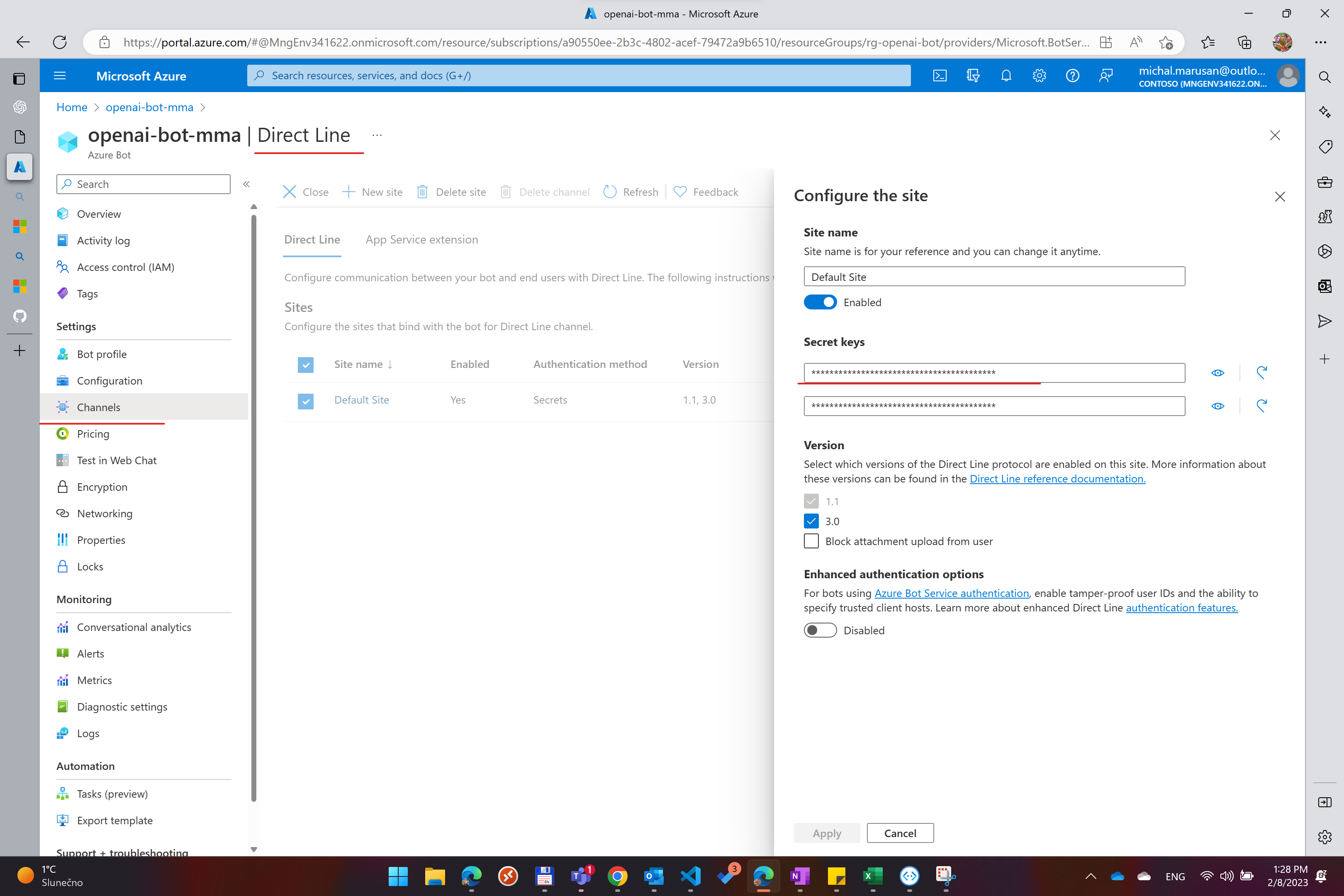The width and height of the screenshot is (1344, 896).
Task: Show the first secret key value
Action: [x=1217, y=373]
